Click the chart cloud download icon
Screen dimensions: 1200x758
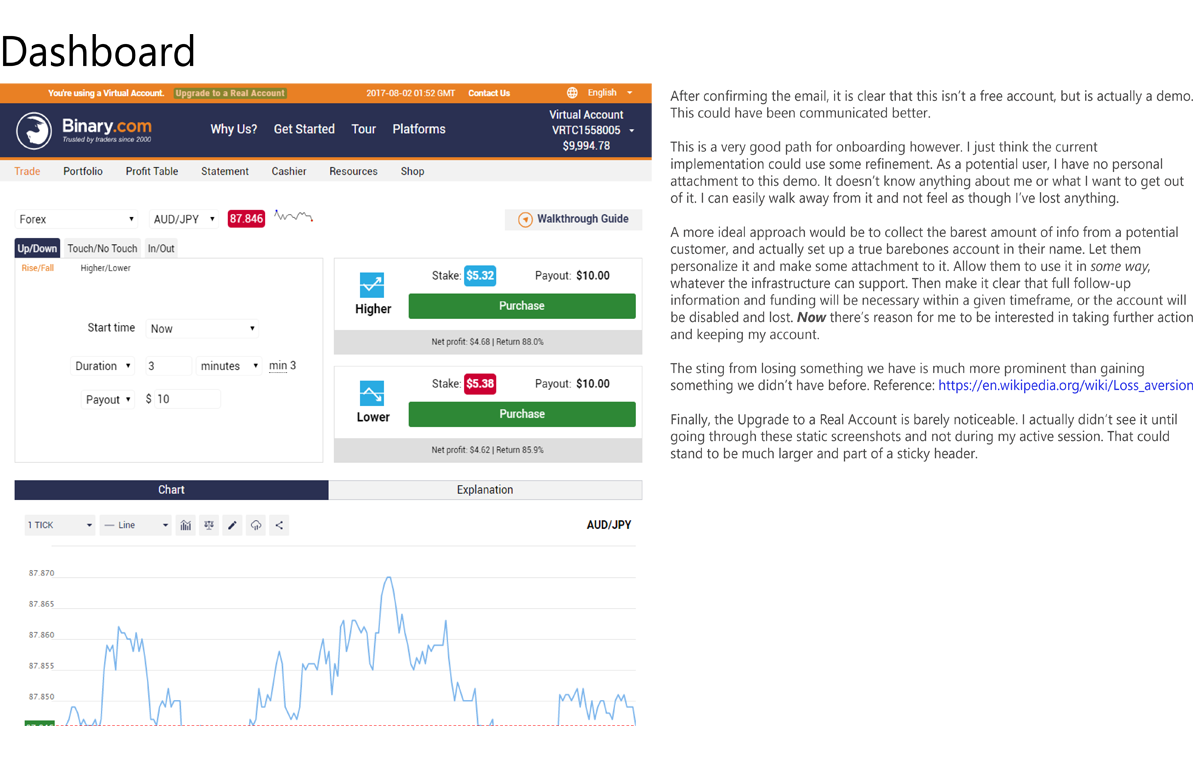[x=256, y=525]
